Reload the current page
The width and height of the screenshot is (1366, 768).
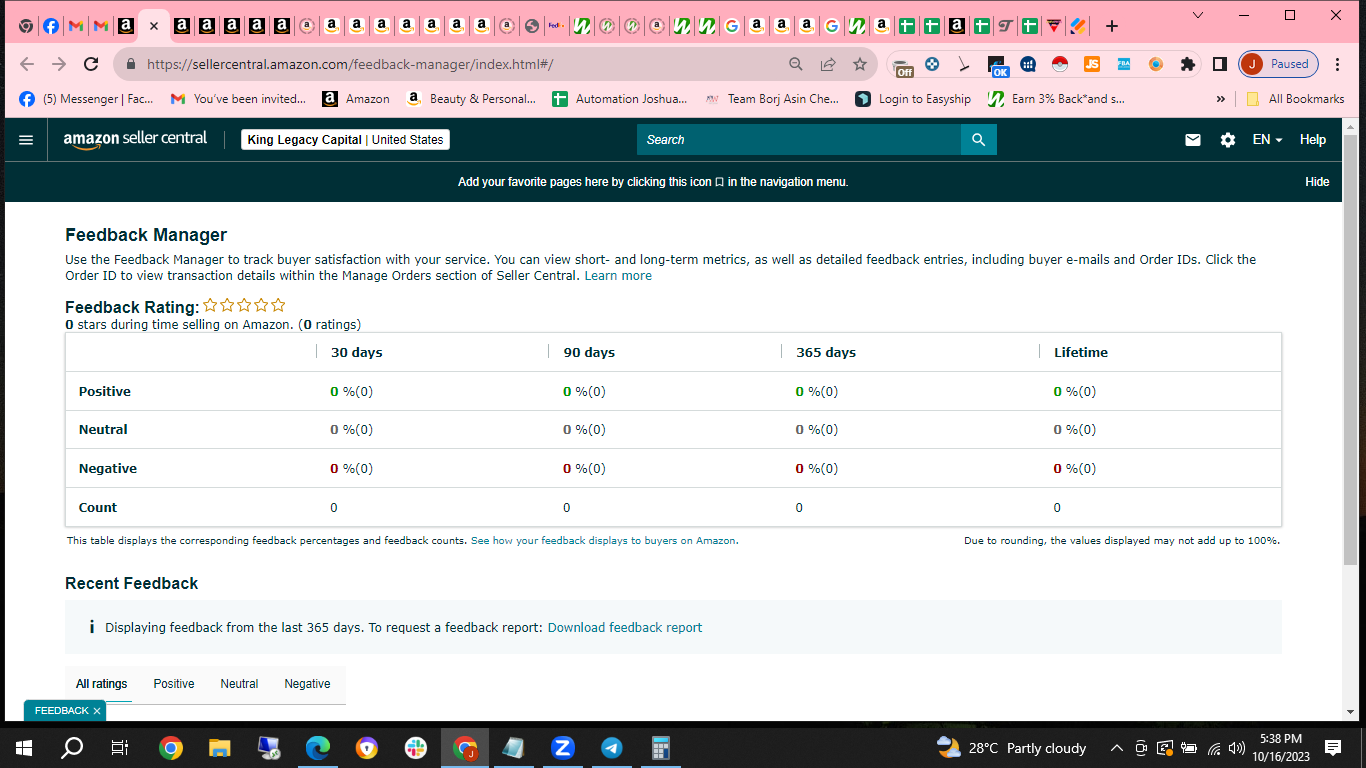[x=91, y=64]
